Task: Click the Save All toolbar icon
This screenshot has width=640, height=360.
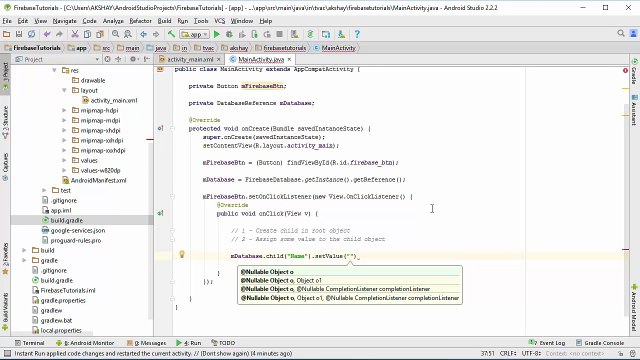Action: coord(19,34)
